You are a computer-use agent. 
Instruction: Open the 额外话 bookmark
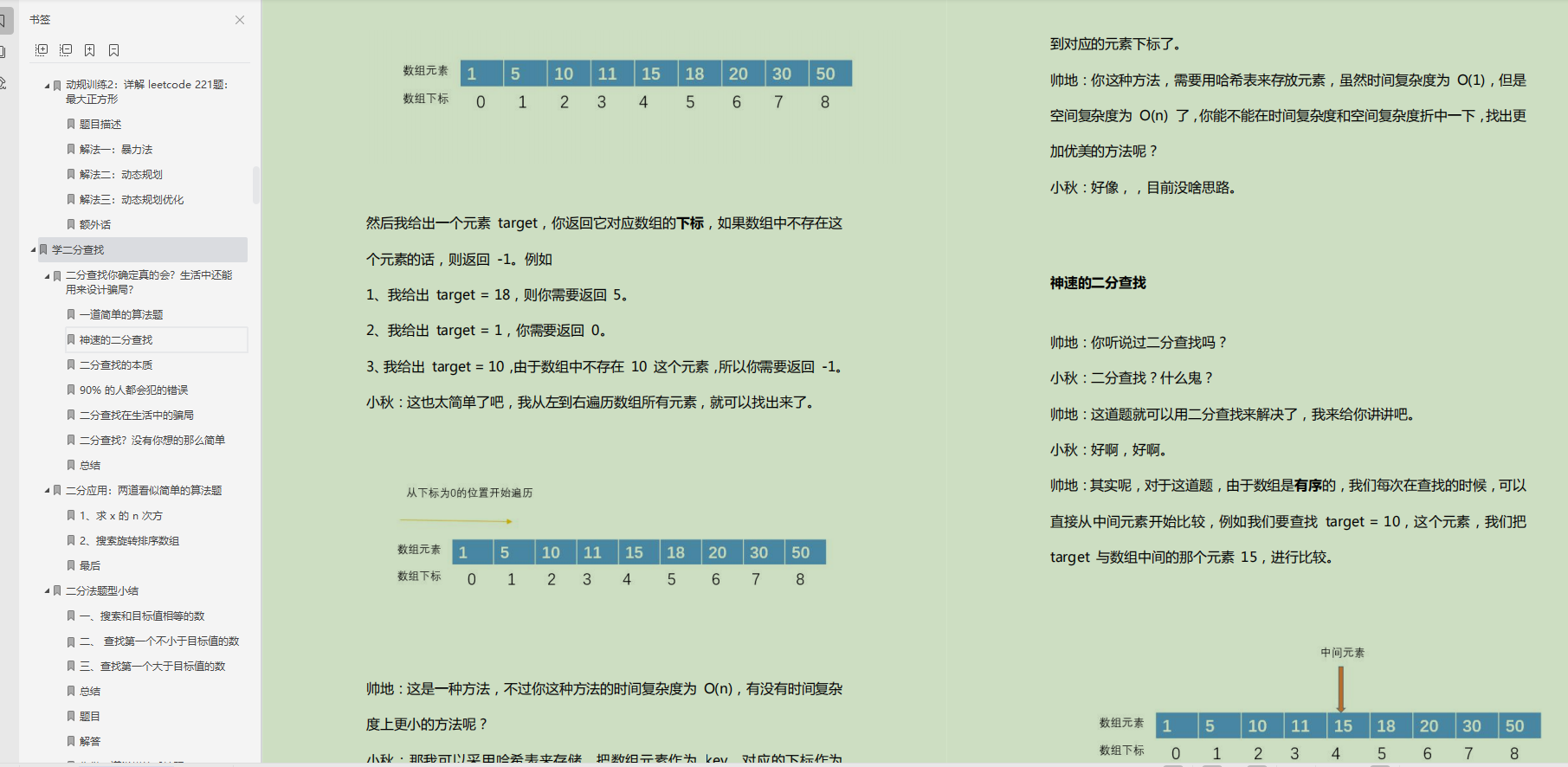pyautogui.click(x=95, y=224)
